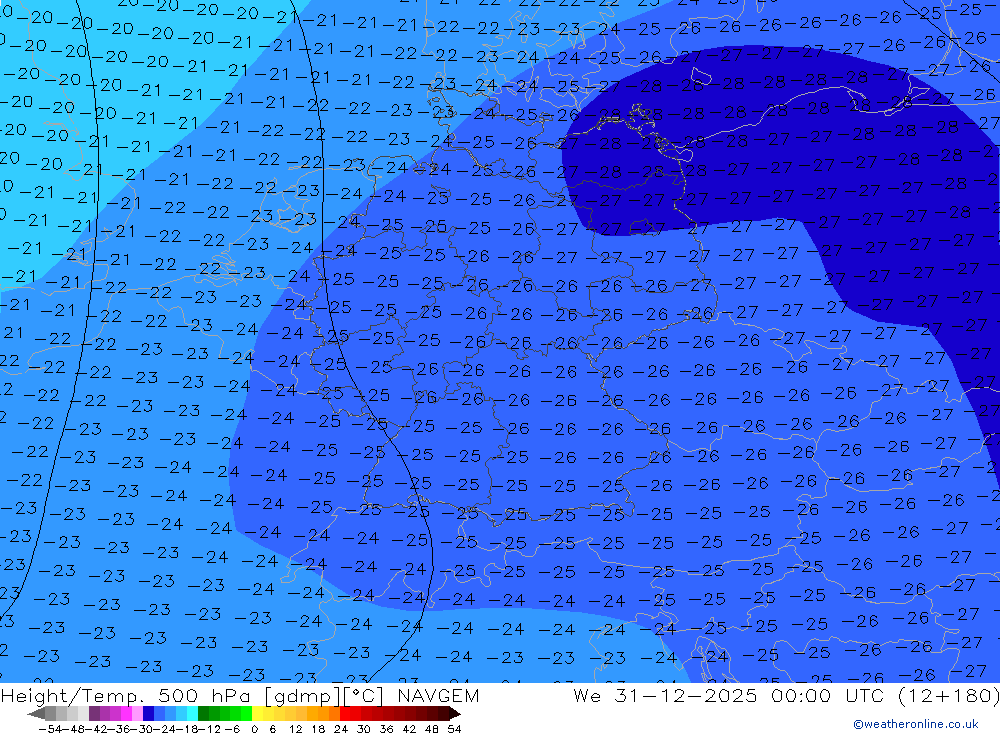Click the gray left arrow end of color bar
Viewport: 1000px width, 733px height.
point(36,714)
